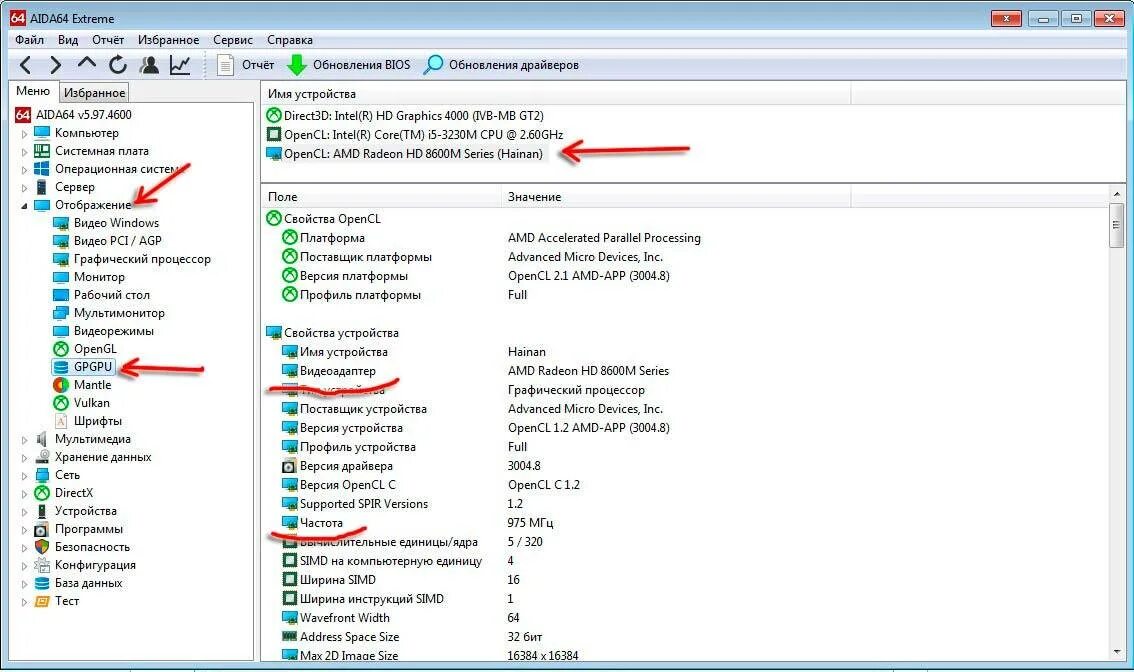The image size is (1134, 672).
Task: Select Рабочий стол tree item
Action: click(102, 295)
